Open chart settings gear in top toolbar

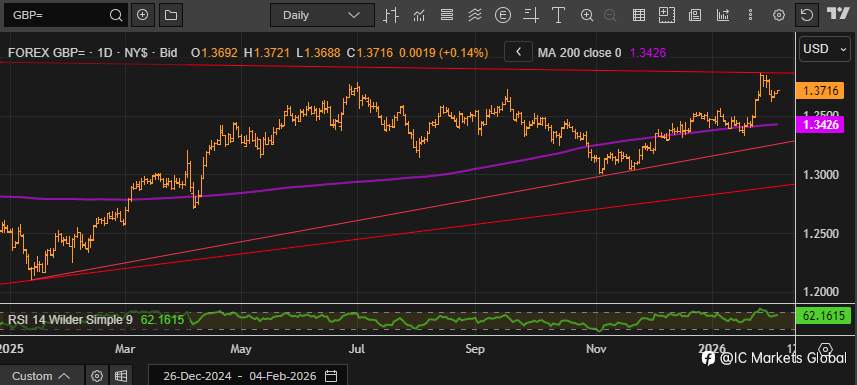pyautogui.click(x=779, y=15)
